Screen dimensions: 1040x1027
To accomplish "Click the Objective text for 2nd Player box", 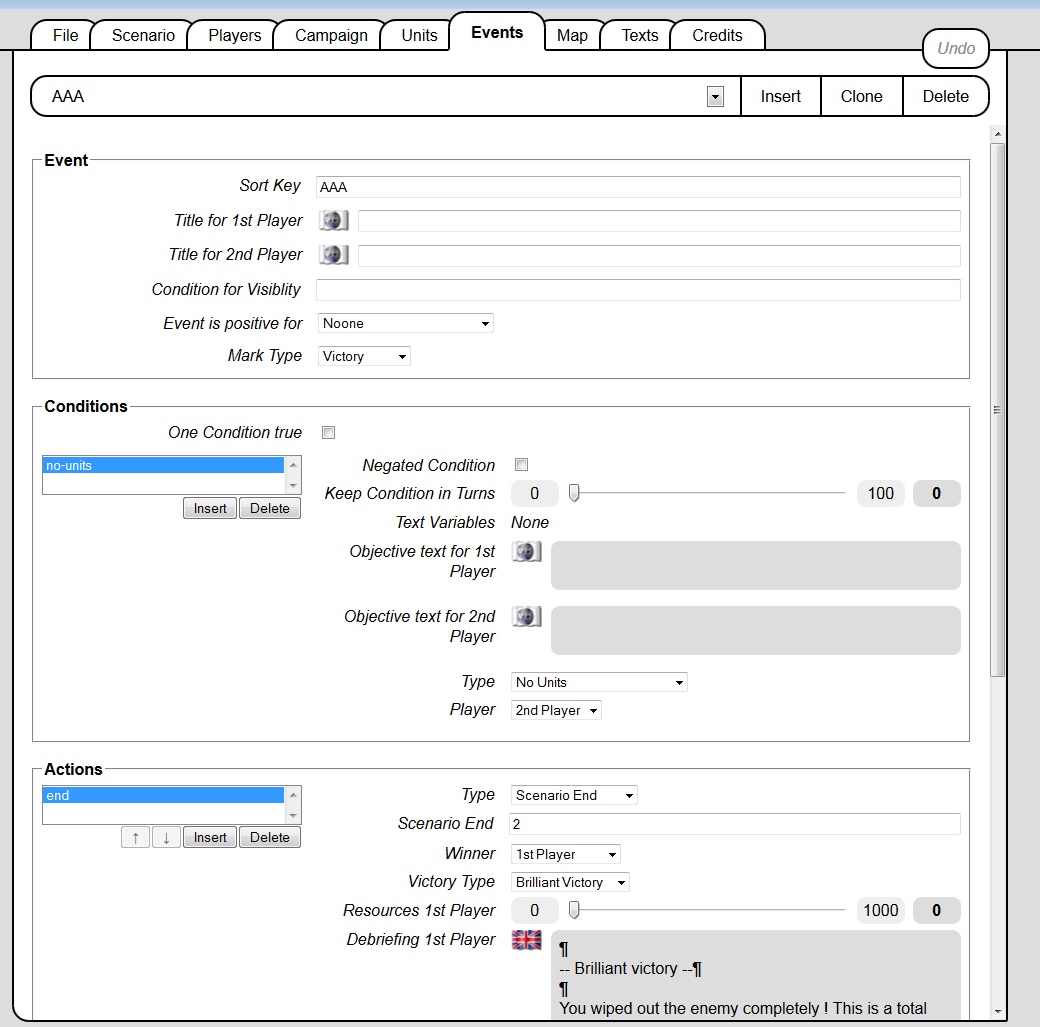I will click(x=755, y=630).
